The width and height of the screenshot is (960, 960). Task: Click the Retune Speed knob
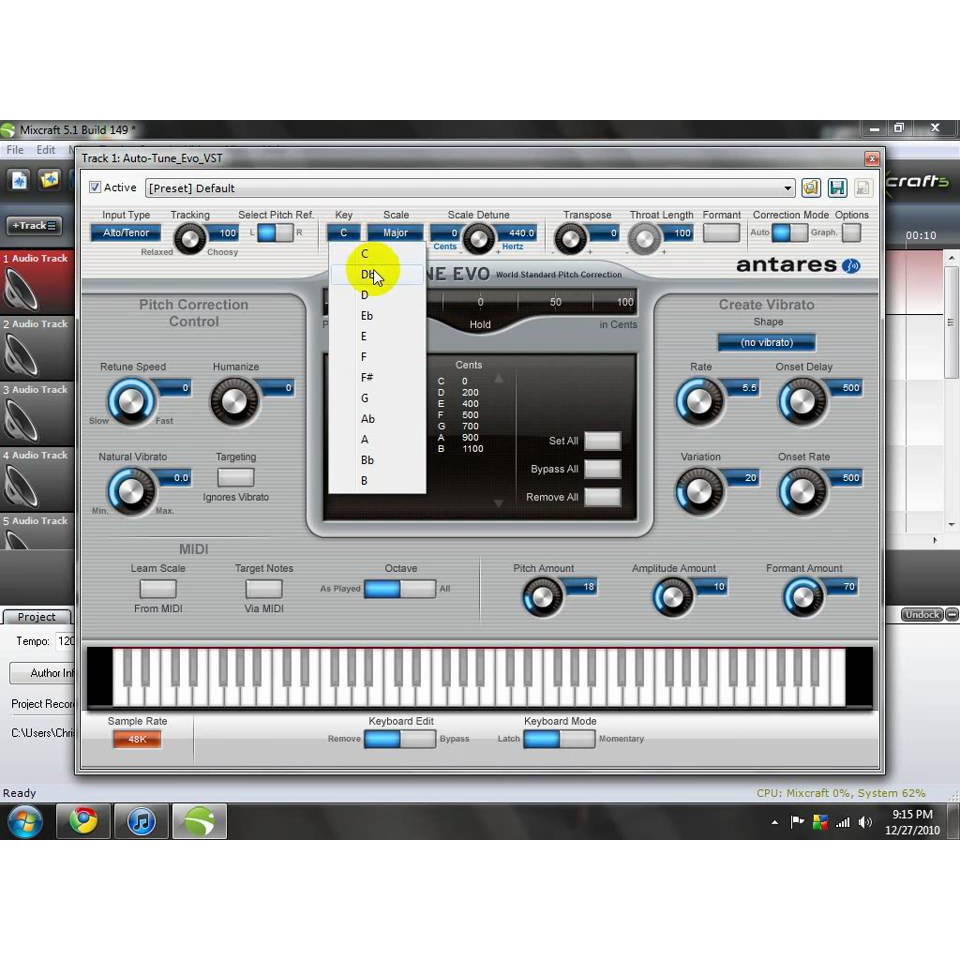(130, 402)
